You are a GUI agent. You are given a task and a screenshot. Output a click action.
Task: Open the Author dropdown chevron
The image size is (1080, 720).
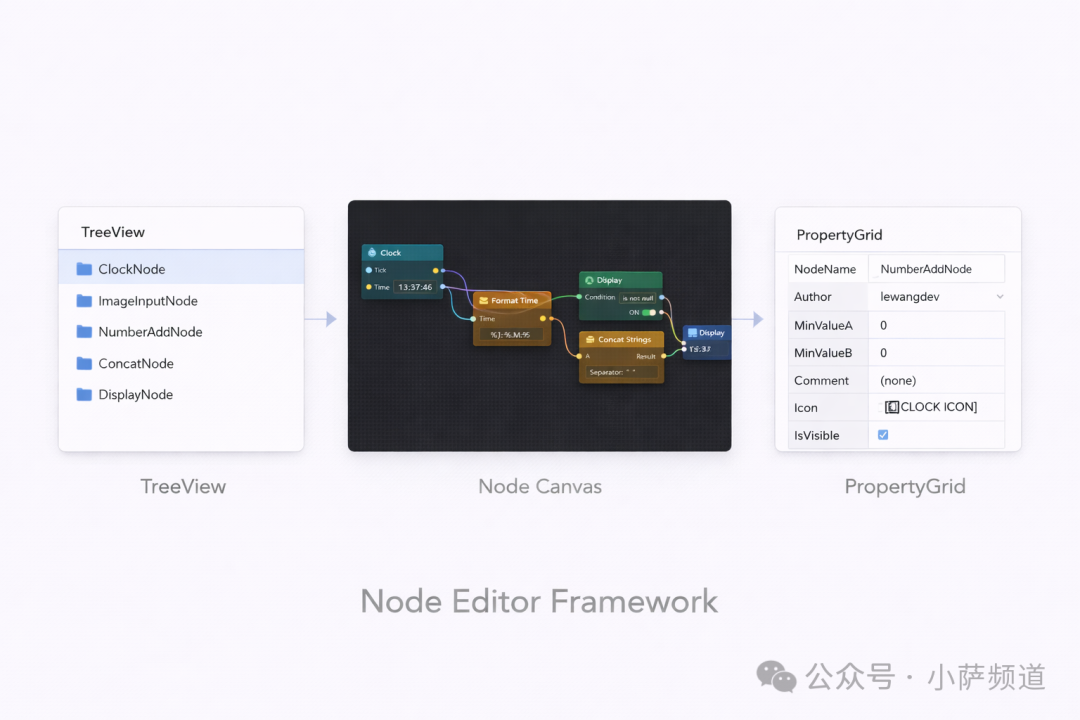[x=1000, y=297]
